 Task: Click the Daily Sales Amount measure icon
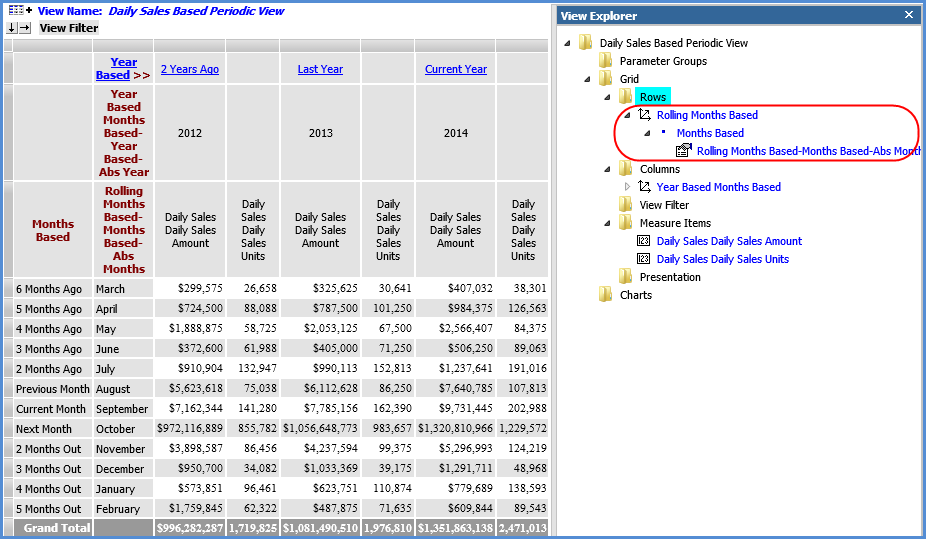tap(645, 241)
